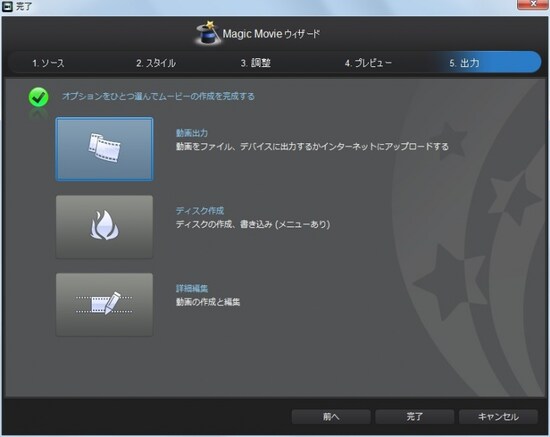Viewport: 550px width, 437px height.
Task: Open the ディスク作成 heading link
Action: (200, 210)
